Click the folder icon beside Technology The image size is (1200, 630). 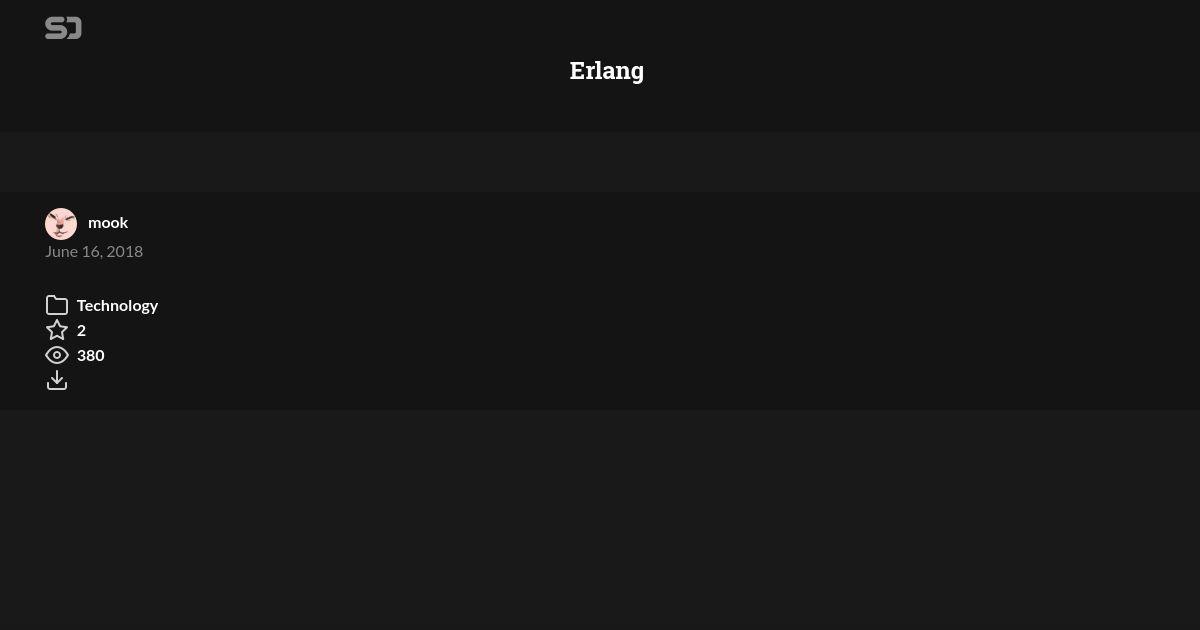pyautogui.click(x=57, y=305)
